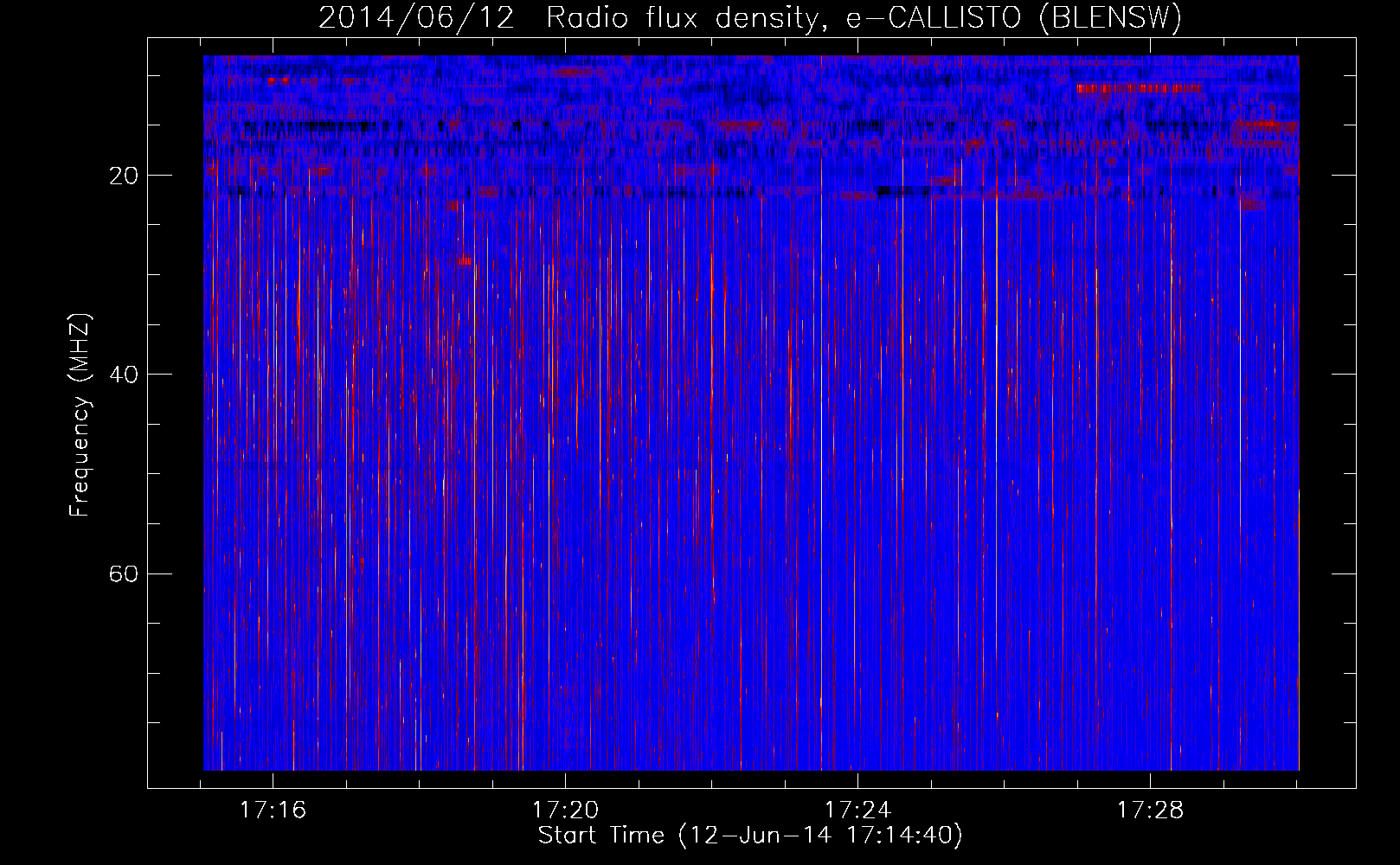1400x865 pixels.
Task: Select the 17:20 time tick label
Action: coord(565,811)
